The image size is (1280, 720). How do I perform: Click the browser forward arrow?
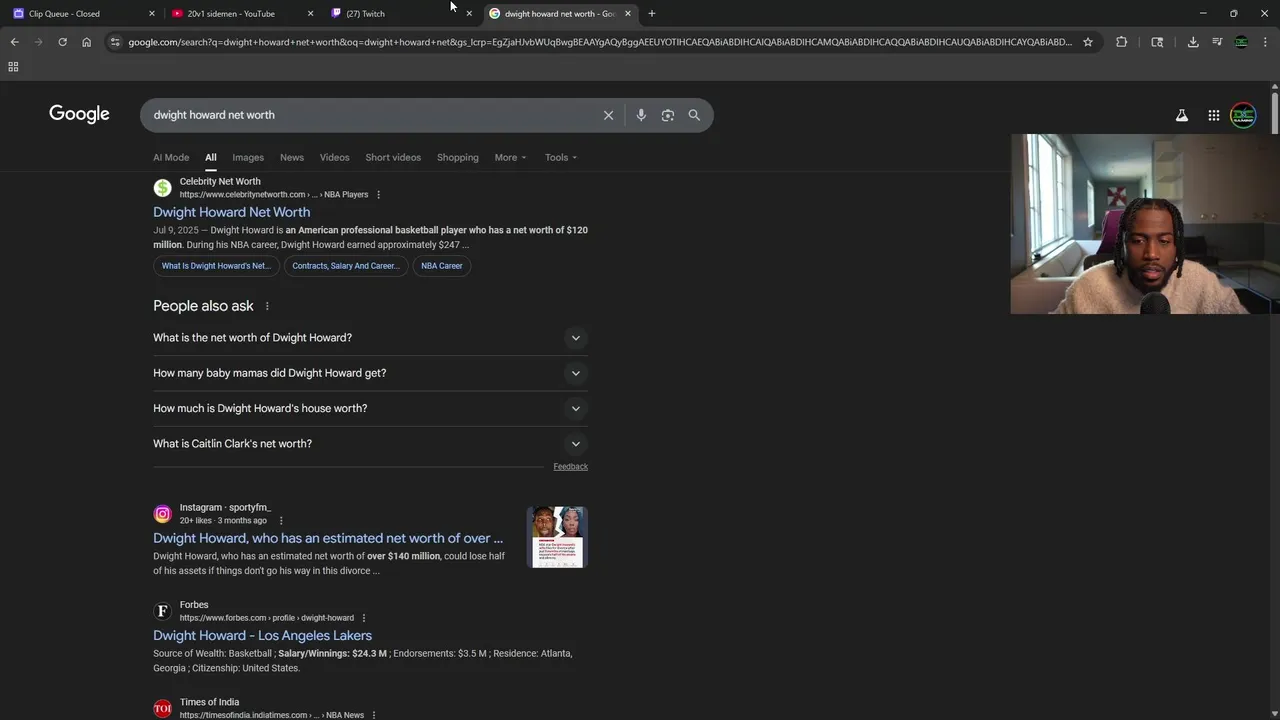pyautogui.click(x=38, y=42)
